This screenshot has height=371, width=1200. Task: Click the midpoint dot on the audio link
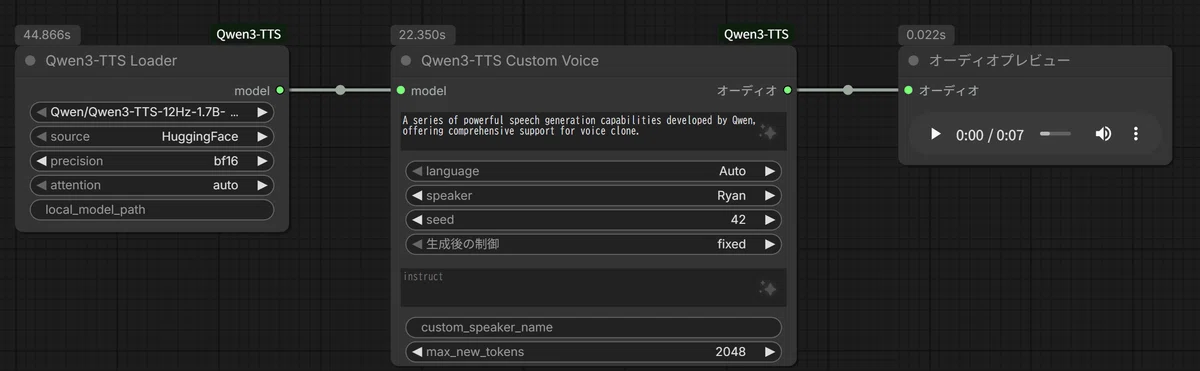pos(848,90)
